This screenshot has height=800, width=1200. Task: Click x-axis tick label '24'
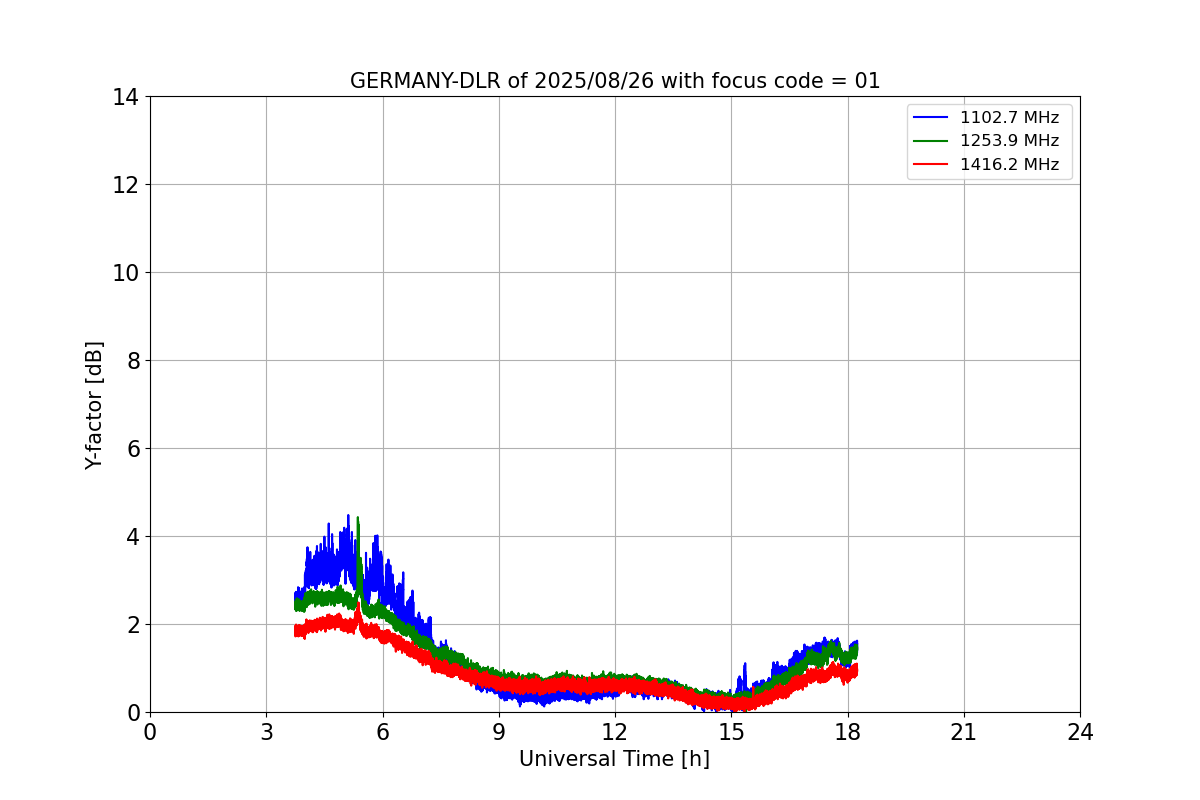click(1080, 732)
